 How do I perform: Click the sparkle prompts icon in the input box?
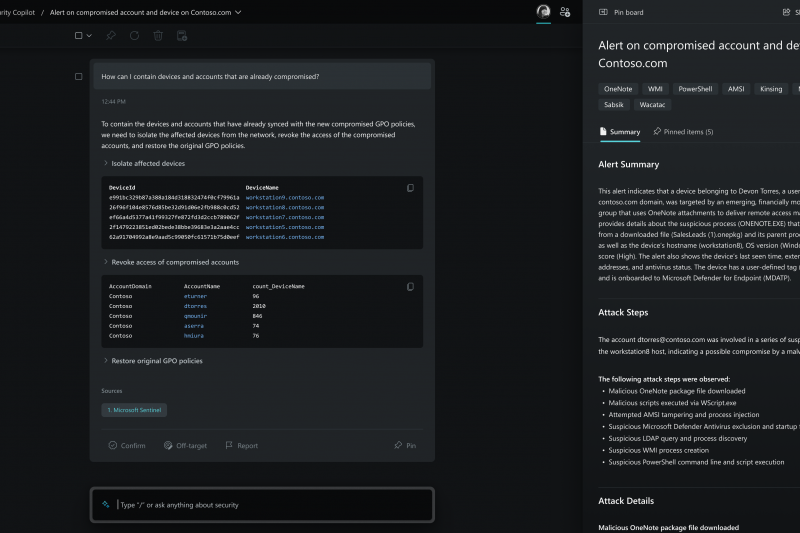(106, 504)
